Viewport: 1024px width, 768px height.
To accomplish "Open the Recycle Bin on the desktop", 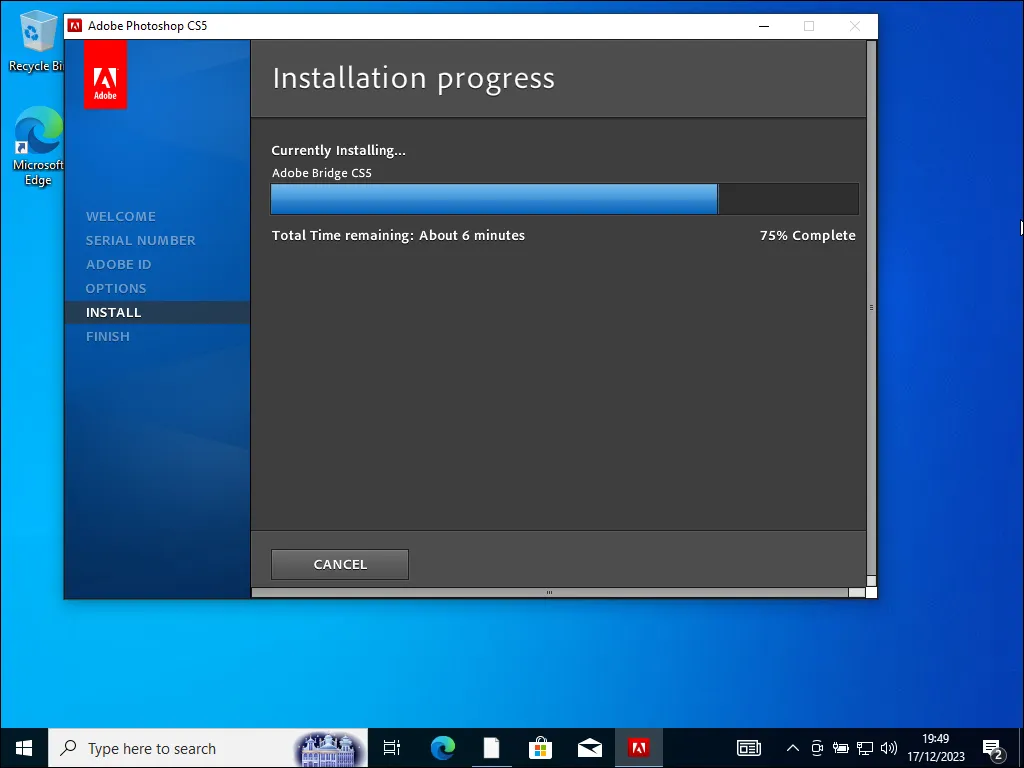I will (x=36, y=33).
